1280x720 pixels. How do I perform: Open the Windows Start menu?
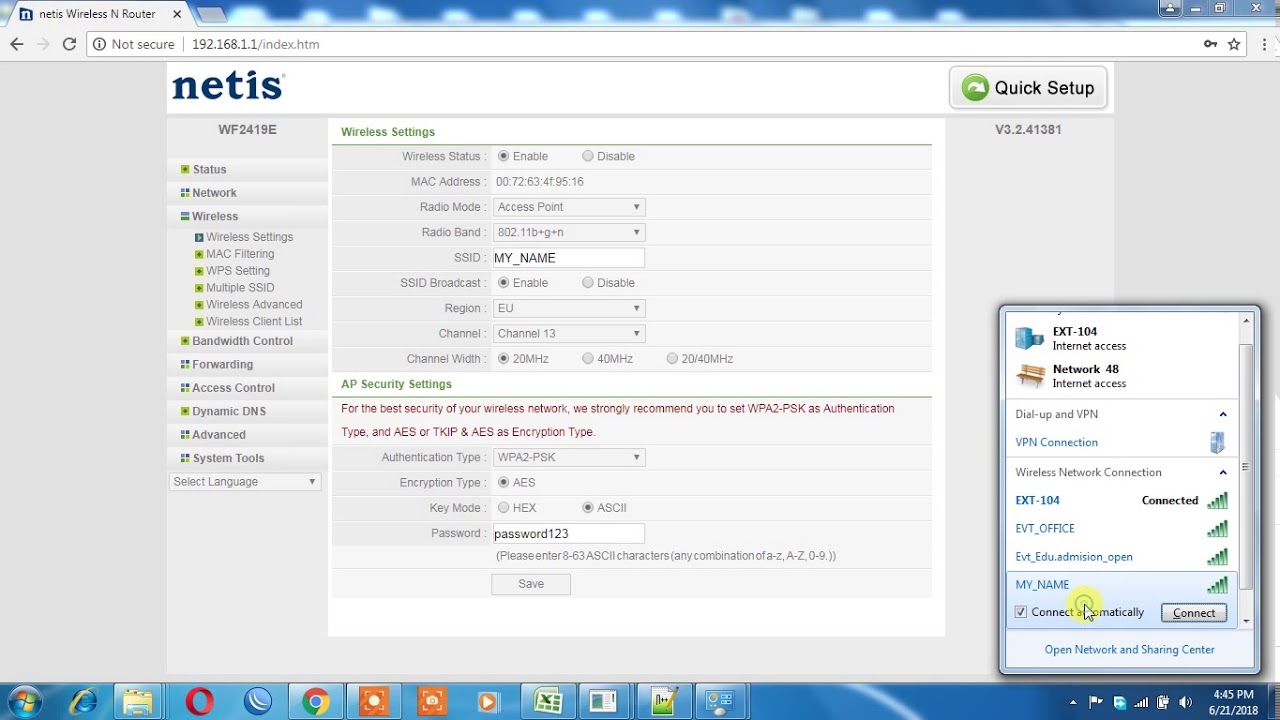[x=26, y=701]
